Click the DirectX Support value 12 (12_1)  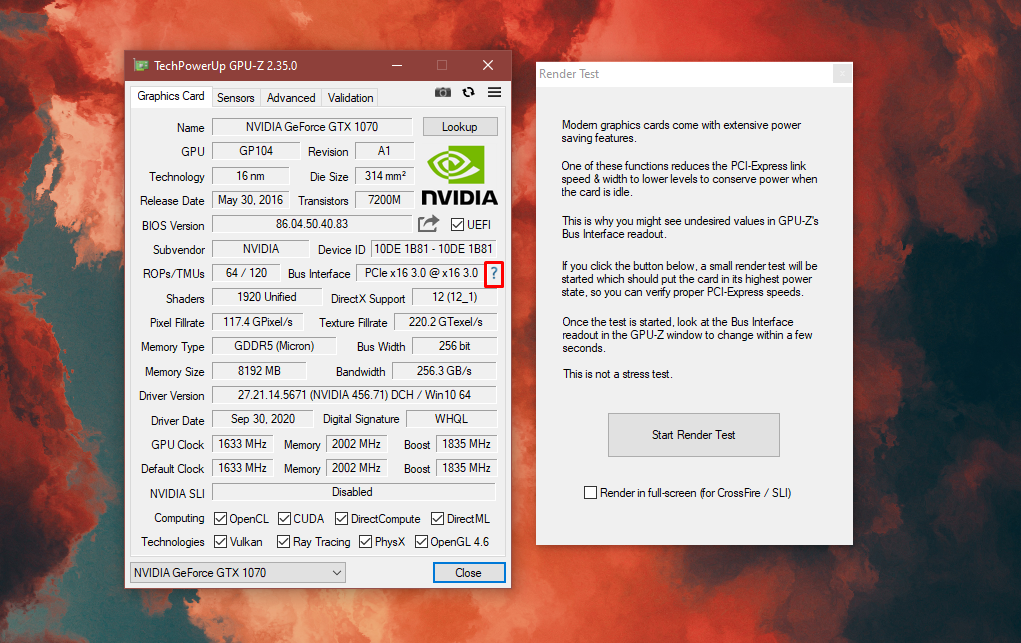coord(455,297)
